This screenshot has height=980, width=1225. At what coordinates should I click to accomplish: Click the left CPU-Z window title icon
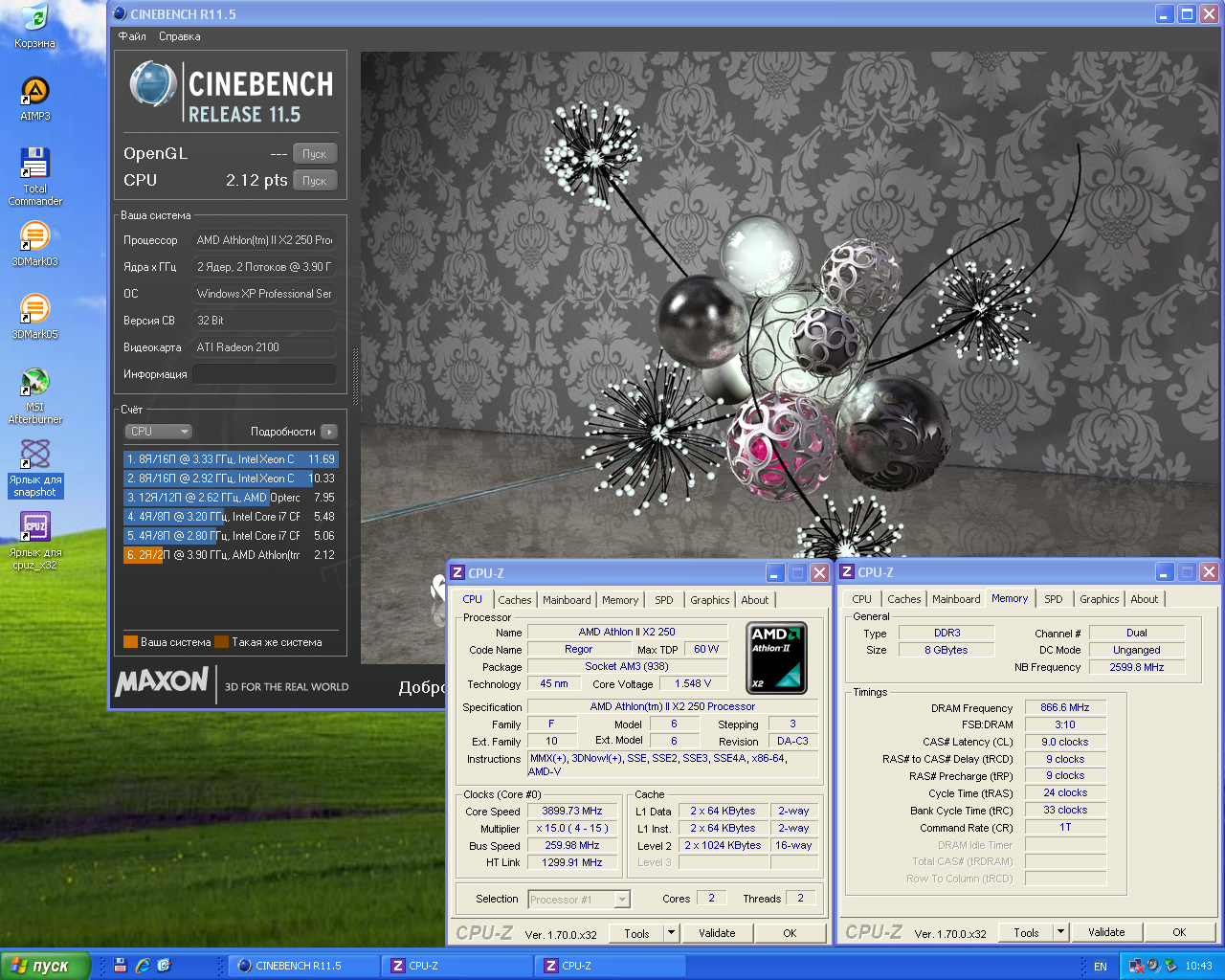click(457, 572)
